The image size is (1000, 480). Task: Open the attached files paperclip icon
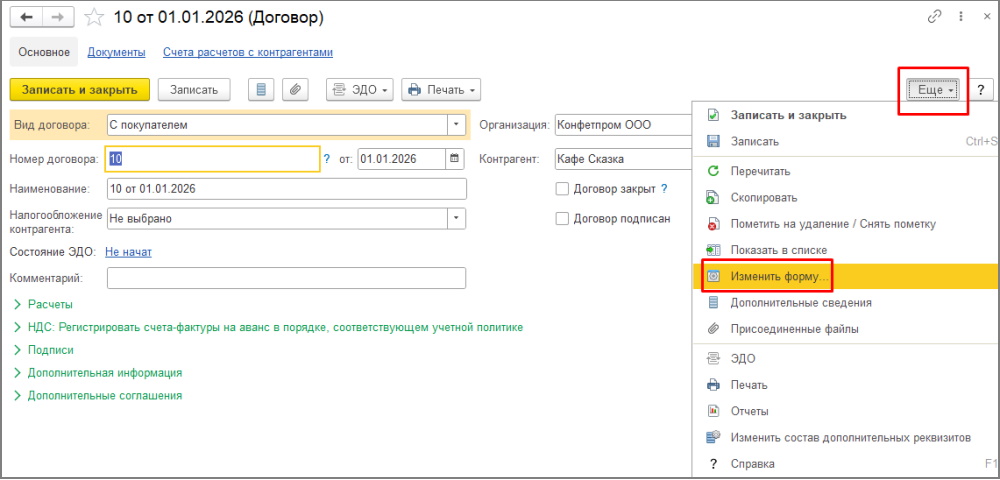click(x=294, y=89)
